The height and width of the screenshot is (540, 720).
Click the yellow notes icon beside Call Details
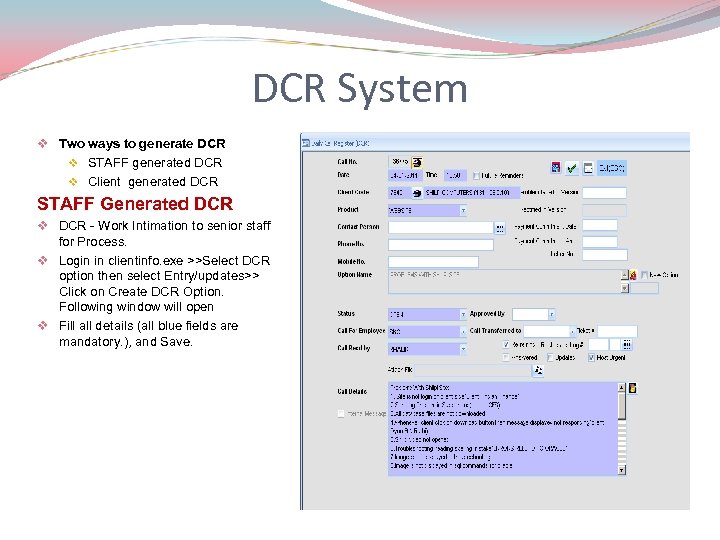click(633, 388)
